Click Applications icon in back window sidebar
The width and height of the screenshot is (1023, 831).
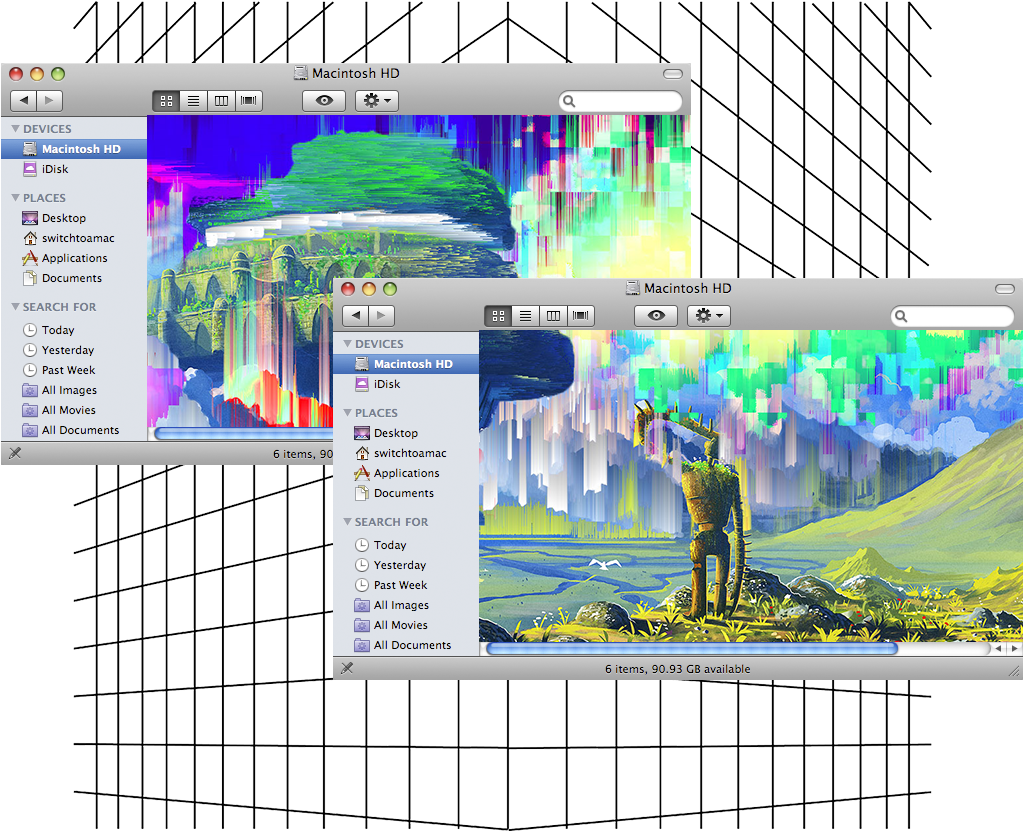tap(29, 258)
